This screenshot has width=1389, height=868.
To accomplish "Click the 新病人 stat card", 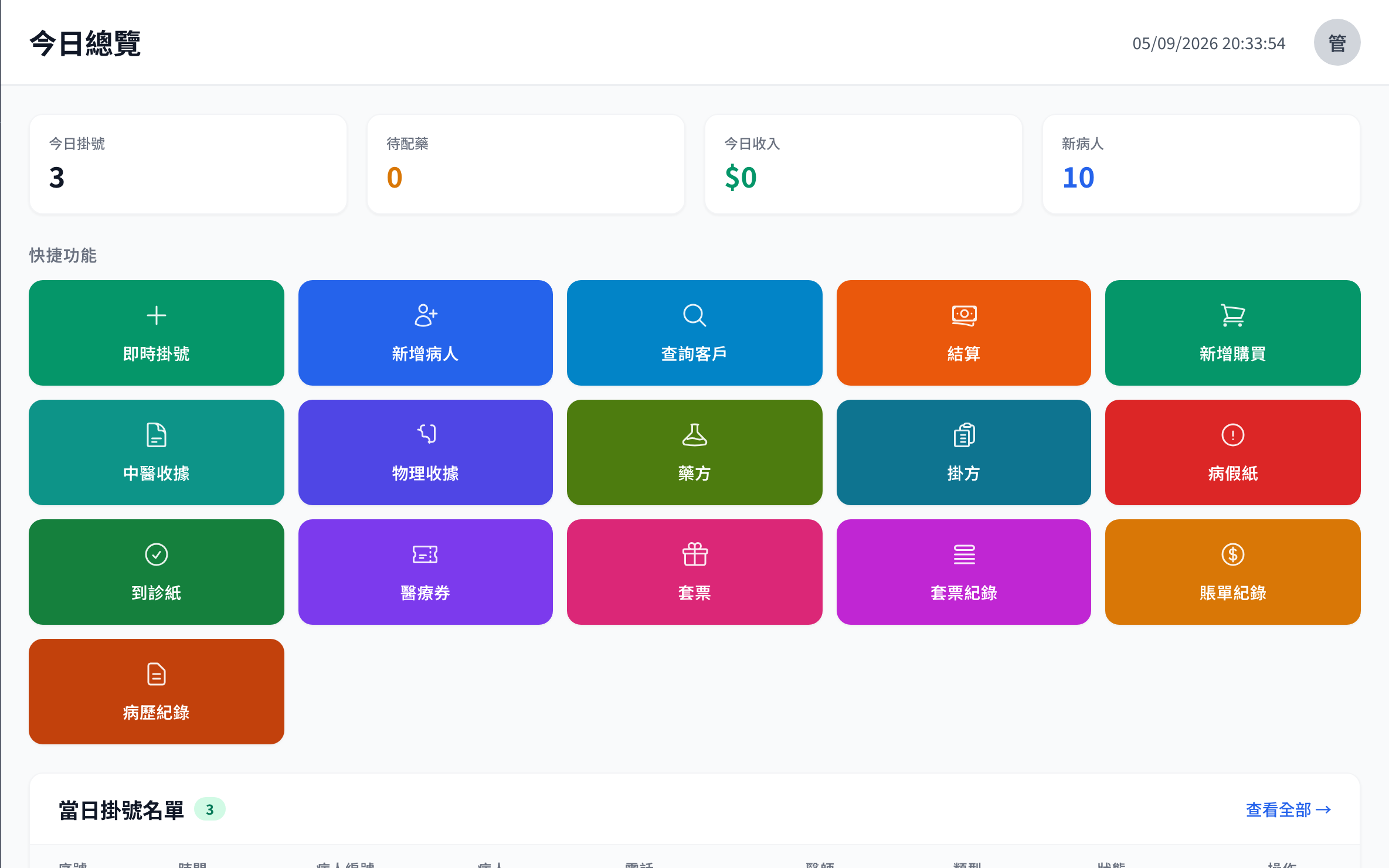I will 1201,164.
